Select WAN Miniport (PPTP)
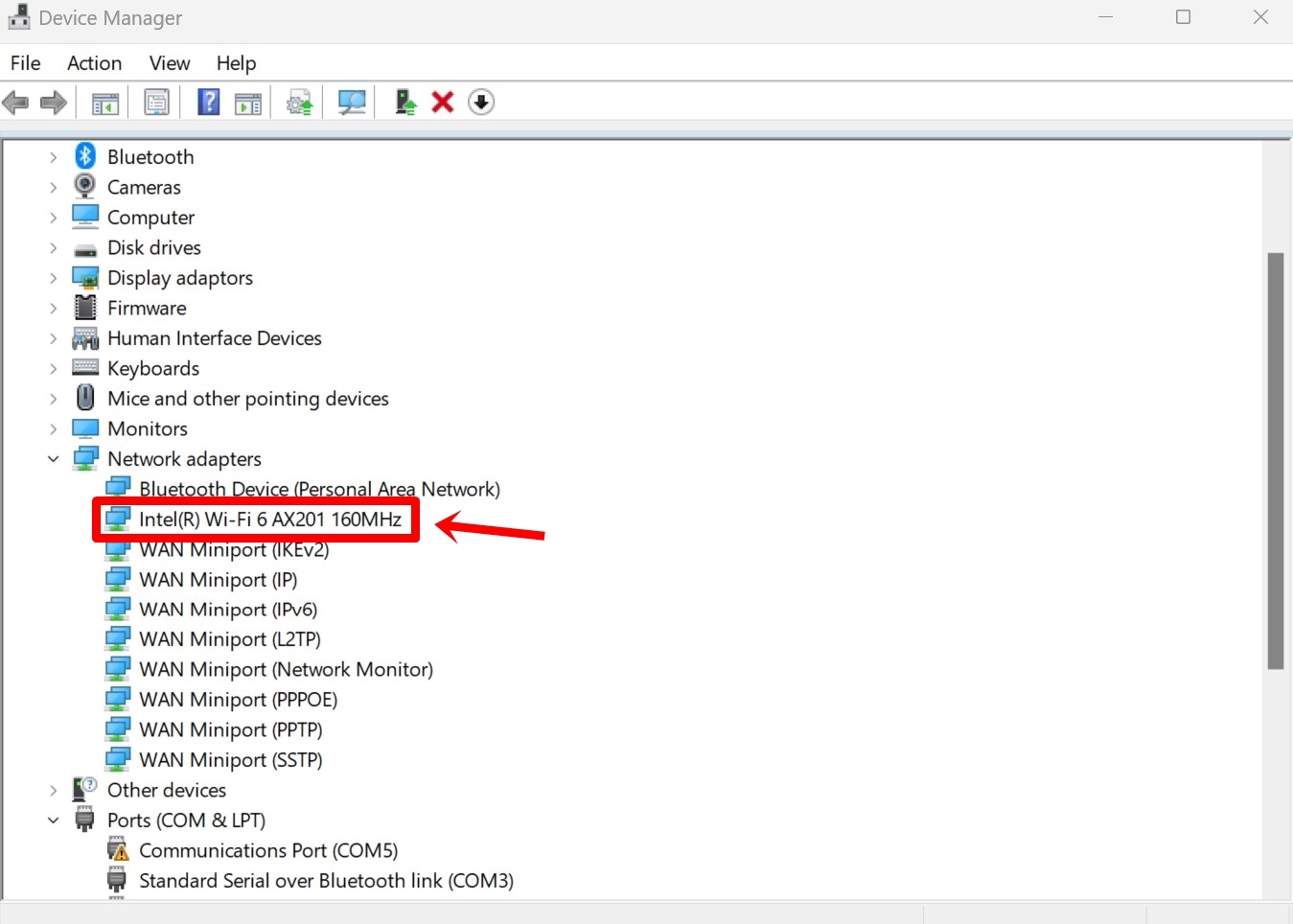 tap(230, 729)
